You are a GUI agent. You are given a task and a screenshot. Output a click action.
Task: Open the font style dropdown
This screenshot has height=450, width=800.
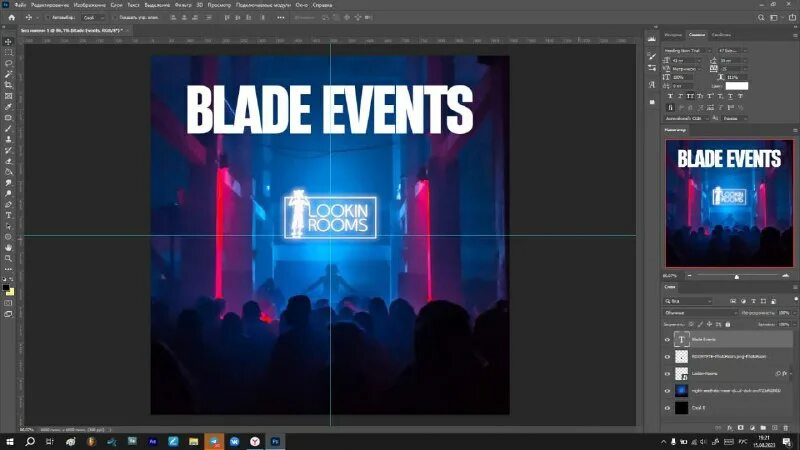pyautogui.click(x=732, y=51)
